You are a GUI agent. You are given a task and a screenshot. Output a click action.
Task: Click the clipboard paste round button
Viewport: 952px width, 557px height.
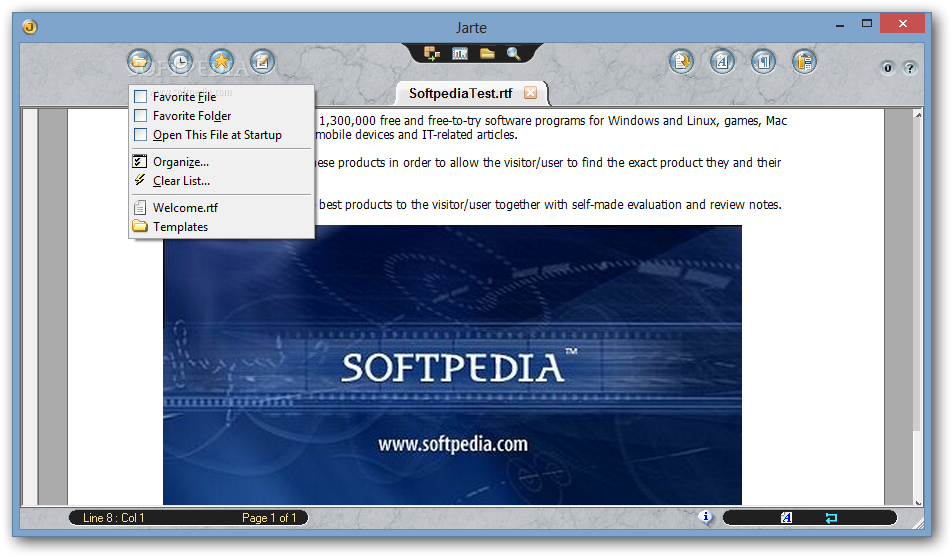tap(804, 61)
